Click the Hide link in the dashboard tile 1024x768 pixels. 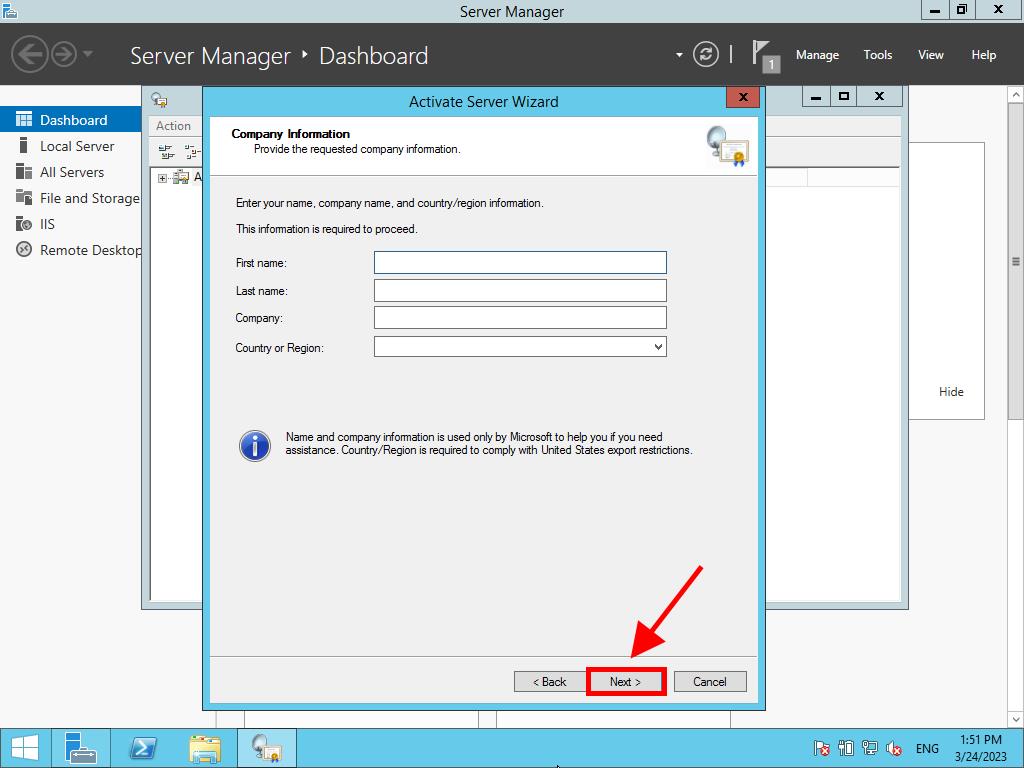point(951,392)
